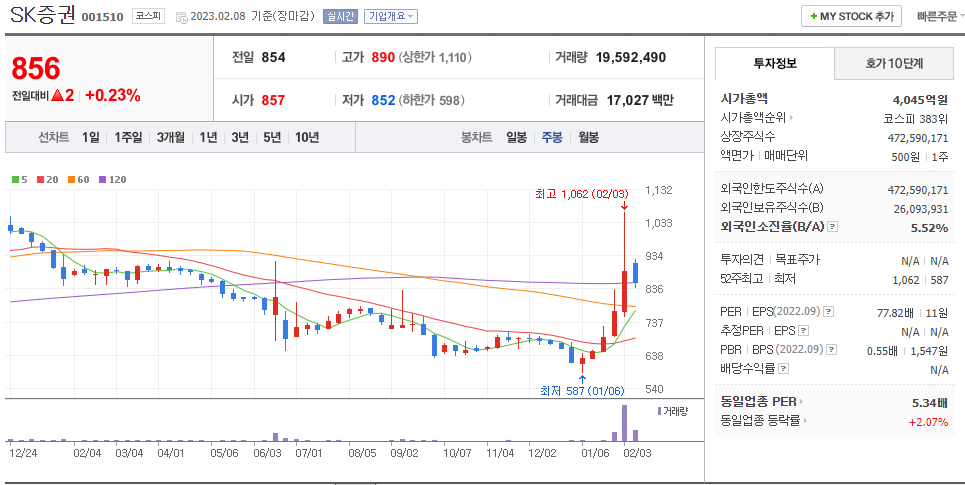Click the 동일업종 PER value 5.34배
Viewport: 965px width, 485px height.
click(x=930, y=403)
